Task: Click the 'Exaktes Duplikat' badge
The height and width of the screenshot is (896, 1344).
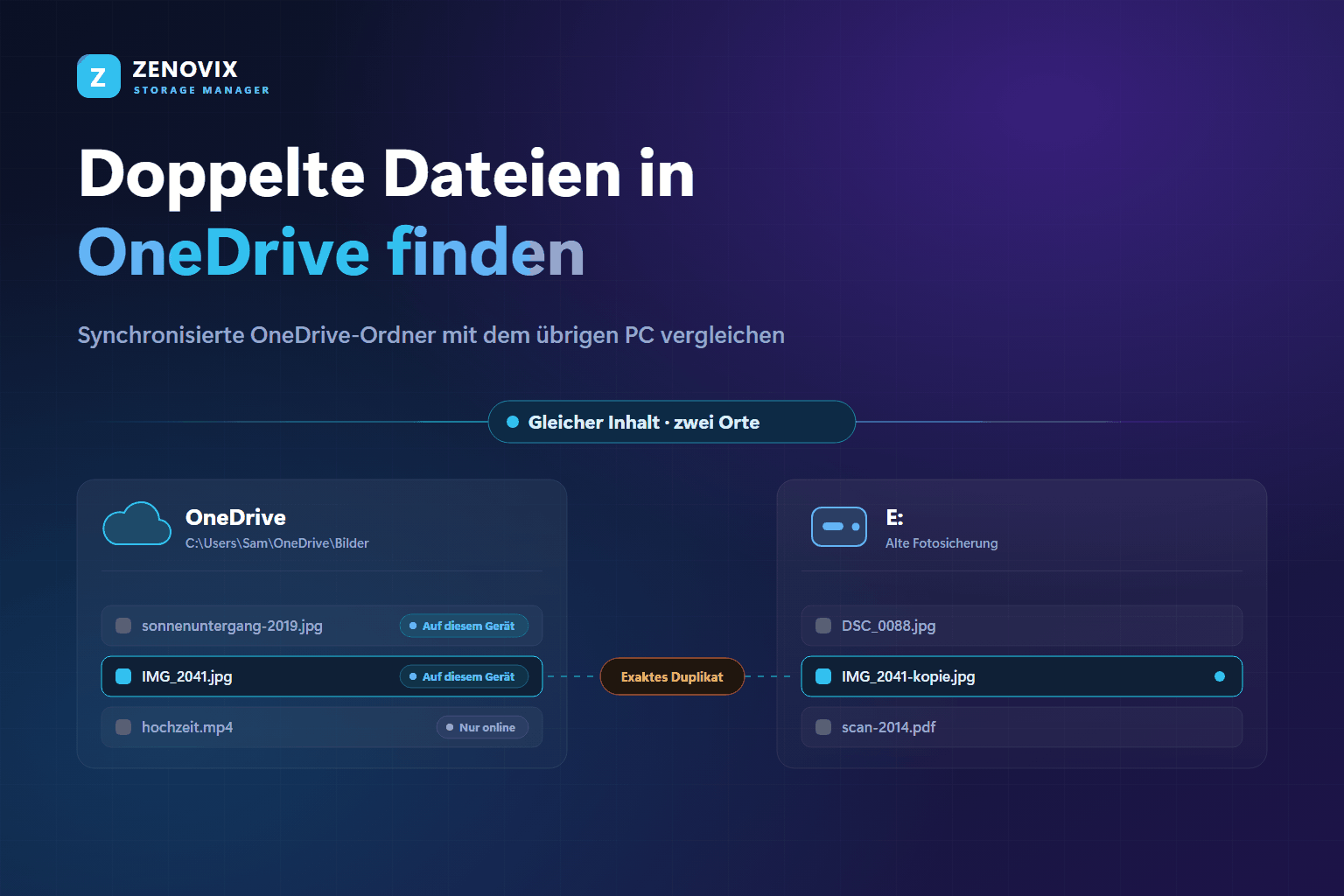Action: [x=672, y=676]
